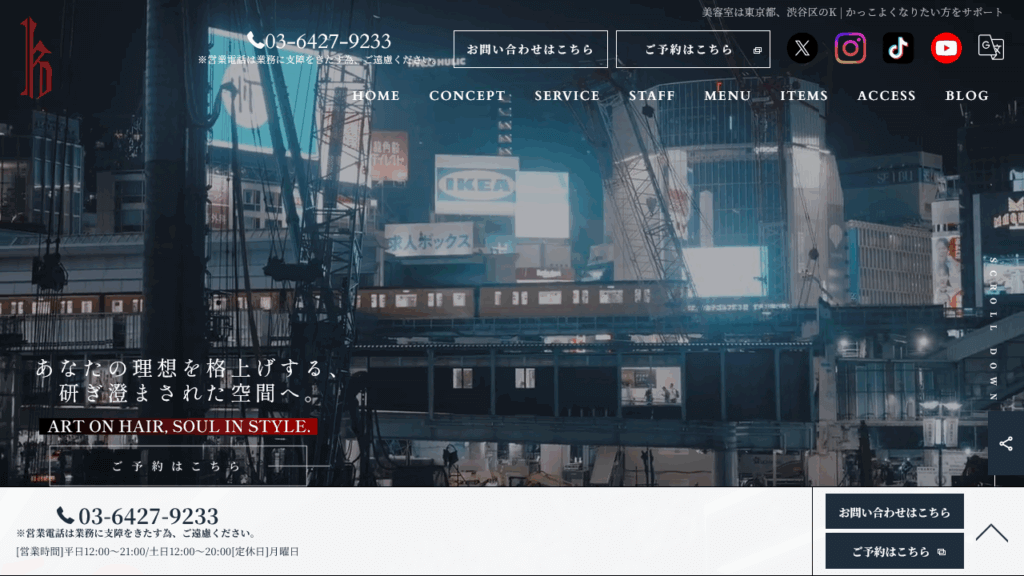
Task: Click the share icon on right edge
Action: pyautogui.click(x=1005, y=443)
